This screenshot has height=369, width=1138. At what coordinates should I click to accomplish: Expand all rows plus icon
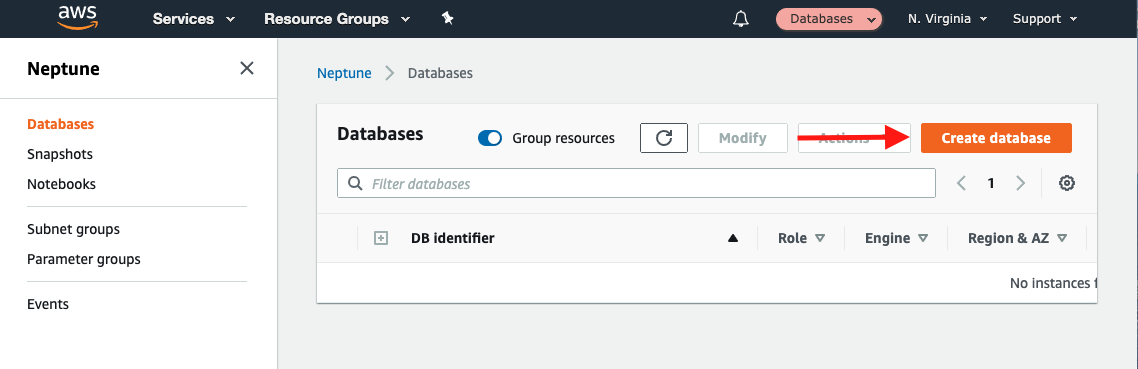tap(381, 238)
